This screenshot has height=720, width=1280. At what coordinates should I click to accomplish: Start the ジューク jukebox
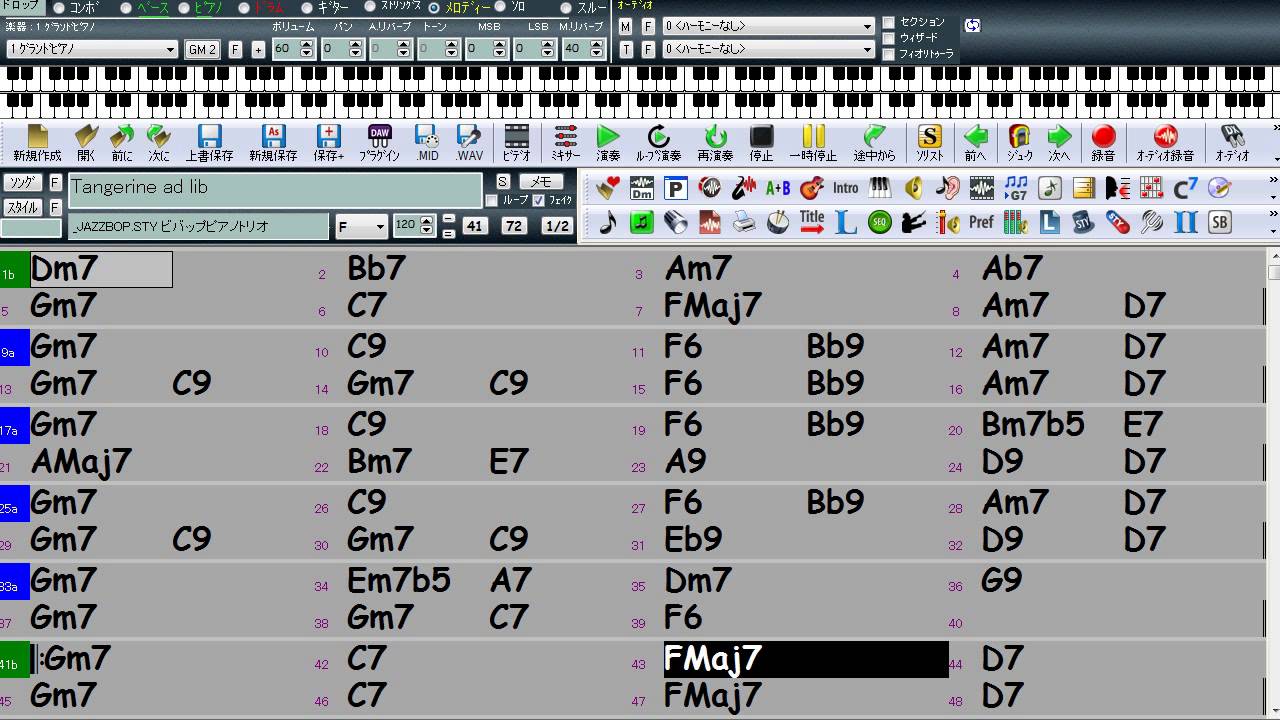click(1019, 143)
